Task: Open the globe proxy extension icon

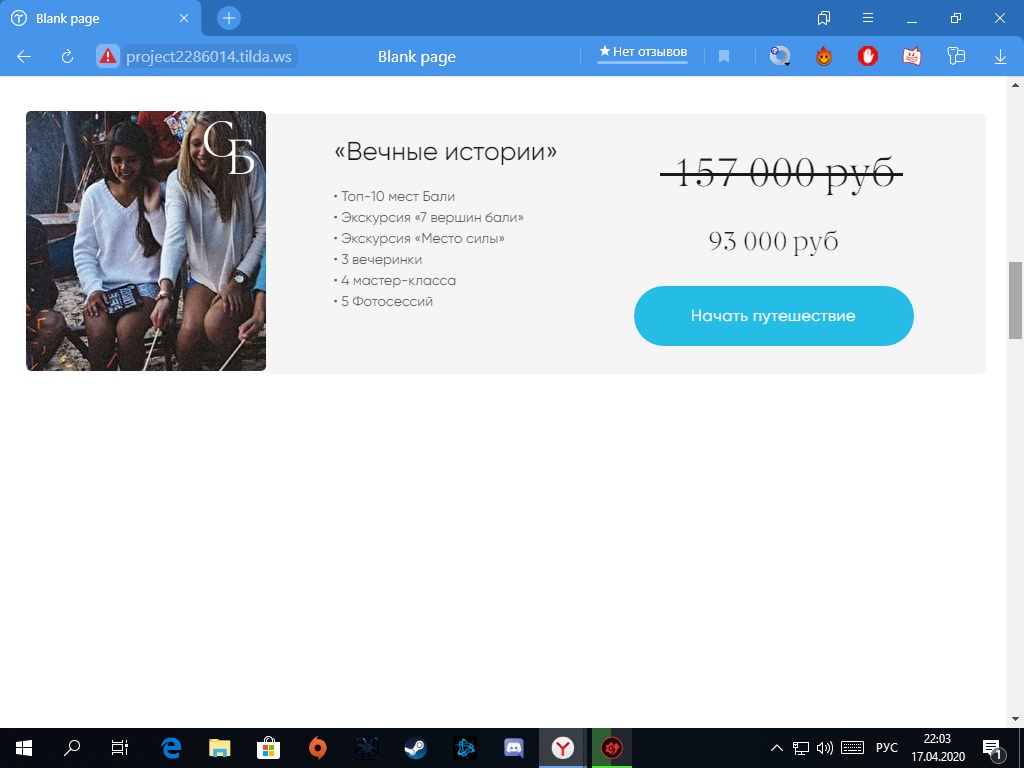Action: [x=780, y=57]
